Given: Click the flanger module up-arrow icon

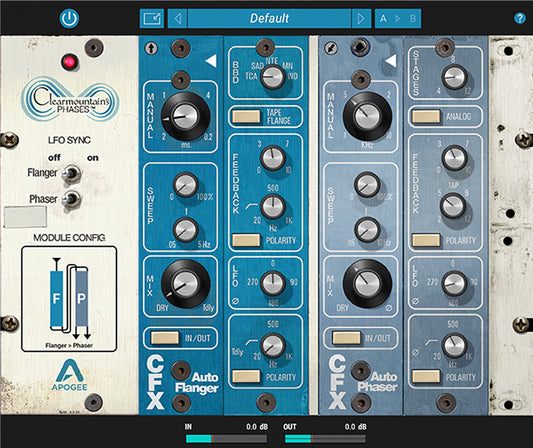Looking at the screenshot, I should (x=151, y=48).
